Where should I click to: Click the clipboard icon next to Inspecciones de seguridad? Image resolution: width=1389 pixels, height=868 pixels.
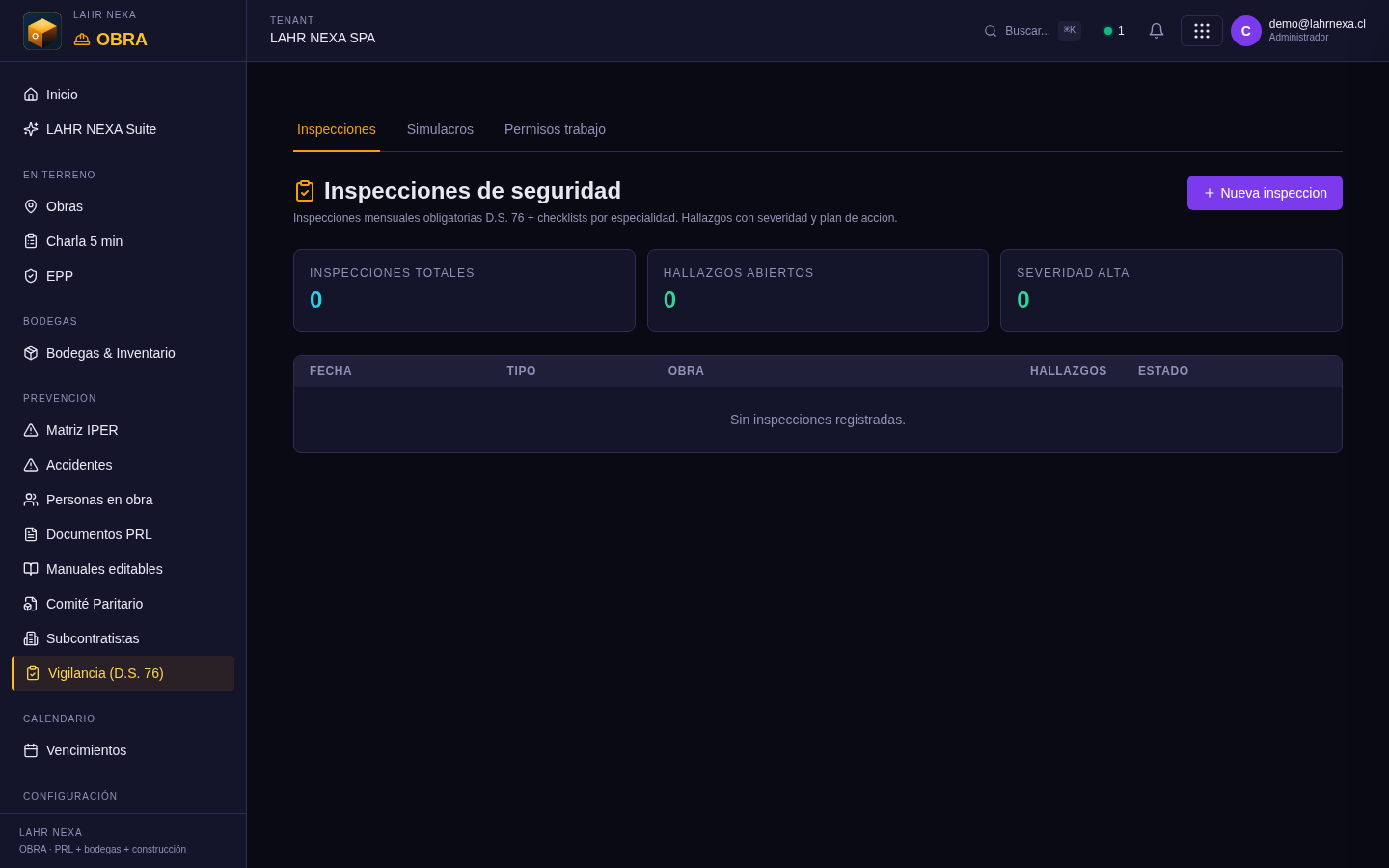point(305,191)
